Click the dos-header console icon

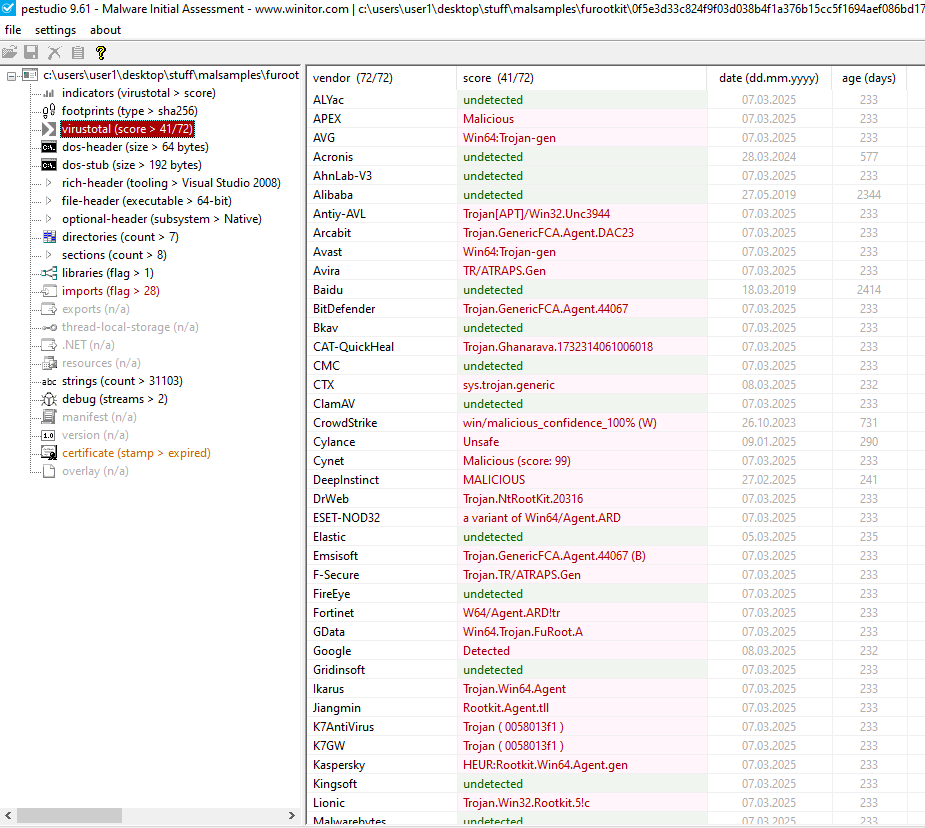pos(49,147)
